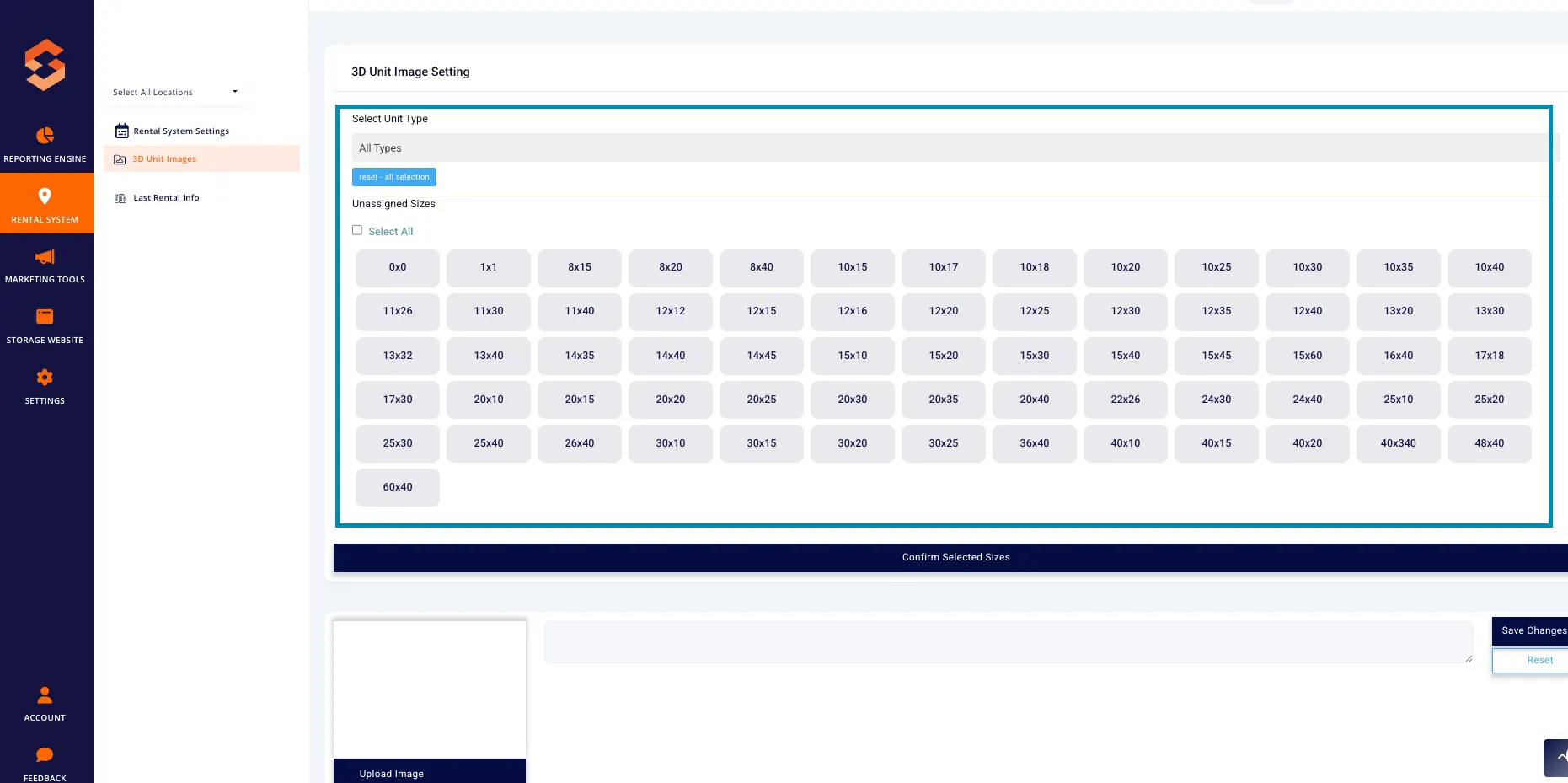Select the 26x40 size tile
This screenshot has width=1568, height=783.
(x=580, y=443)
